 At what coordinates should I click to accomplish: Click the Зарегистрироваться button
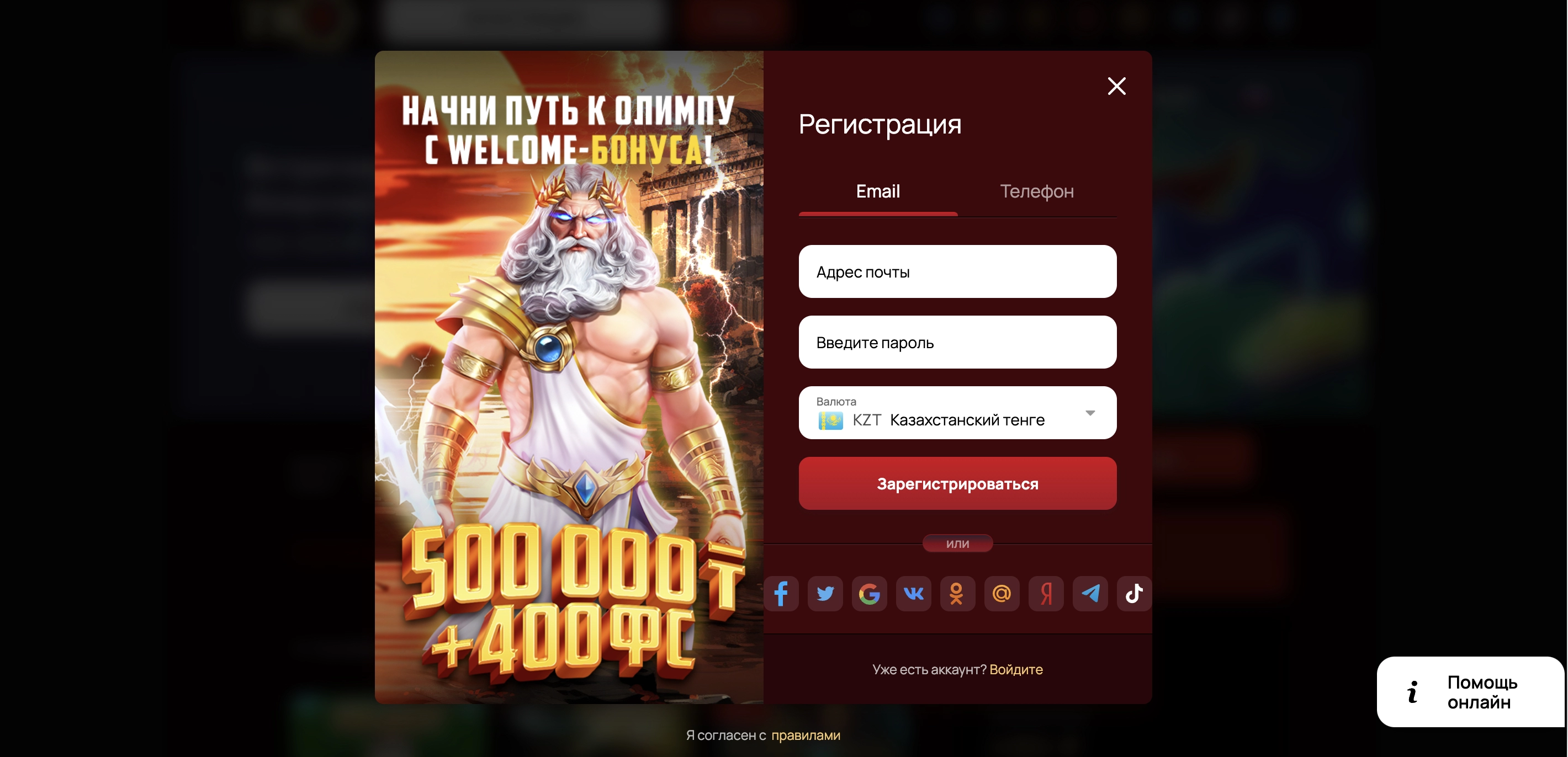(x=957, y=483)
